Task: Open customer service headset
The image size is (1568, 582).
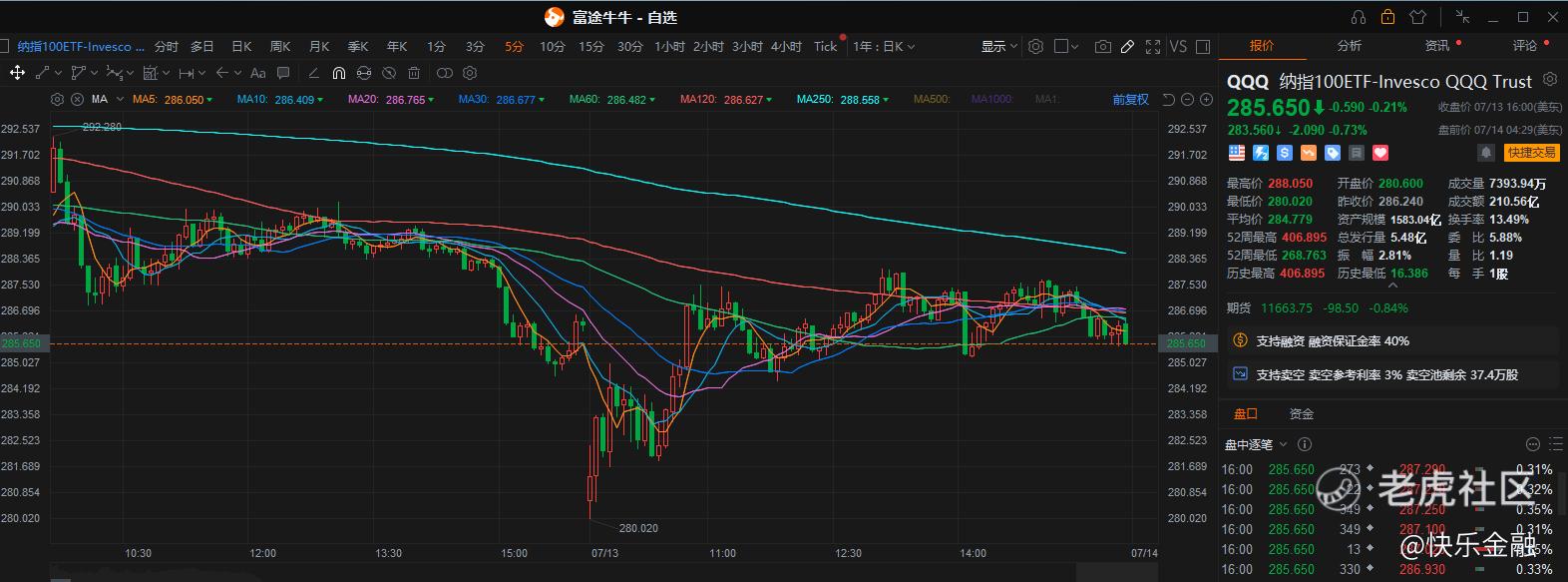Action: pyautogui.click(x=1359, y=17)
